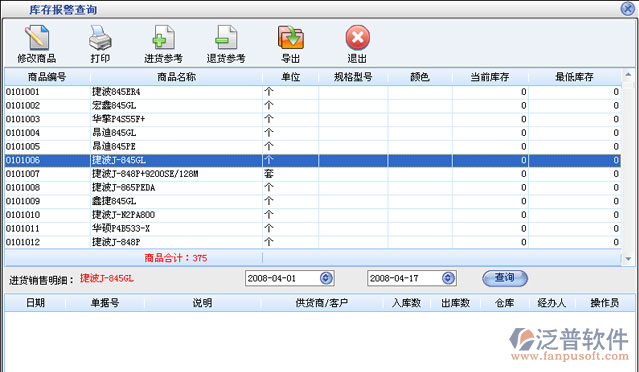This screenshot has height=372, width=639.
Task: Sort by 商品编号 column header
Action: pos(47,77)
